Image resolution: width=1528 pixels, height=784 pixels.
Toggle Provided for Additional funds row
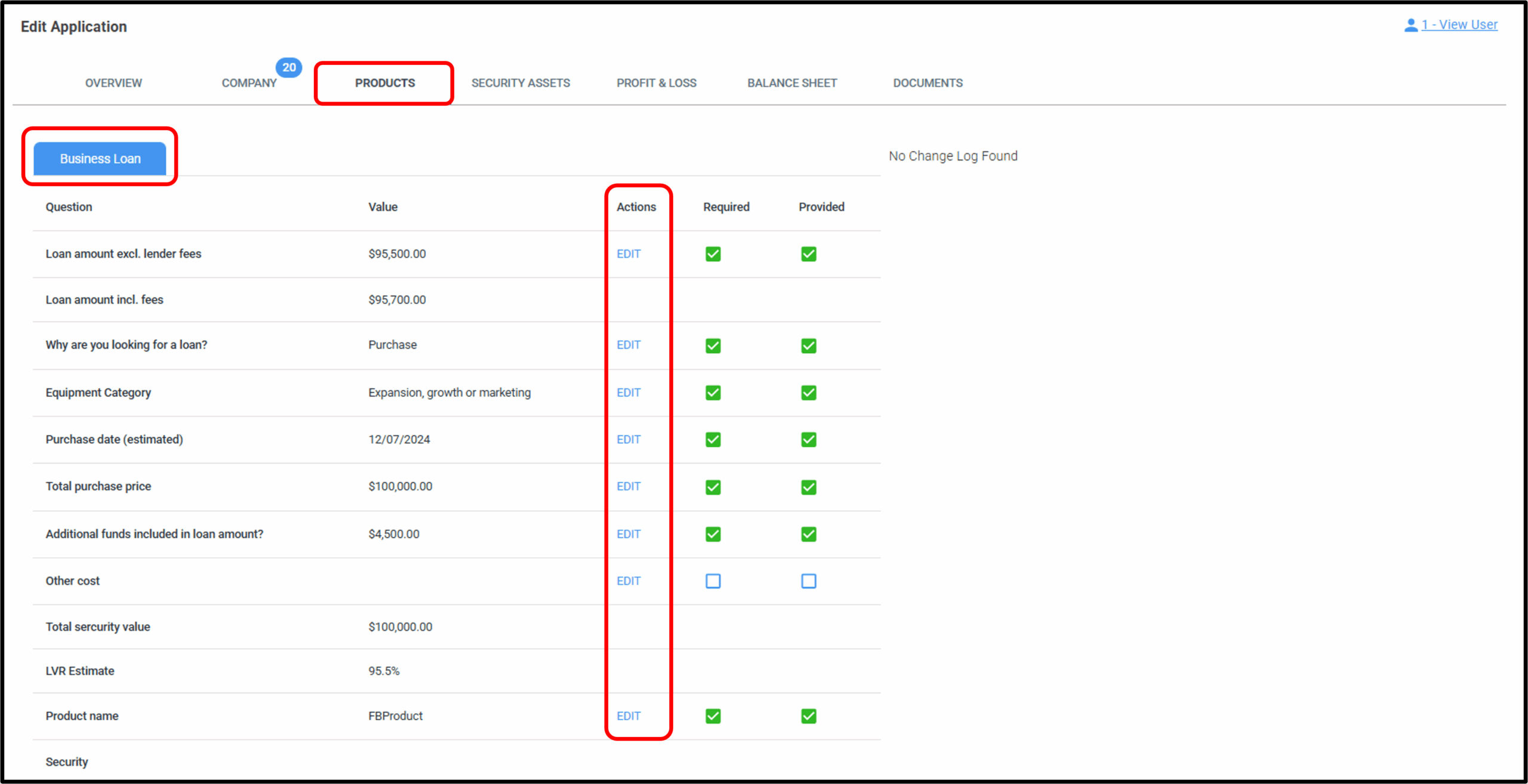[x=808, y=535]
